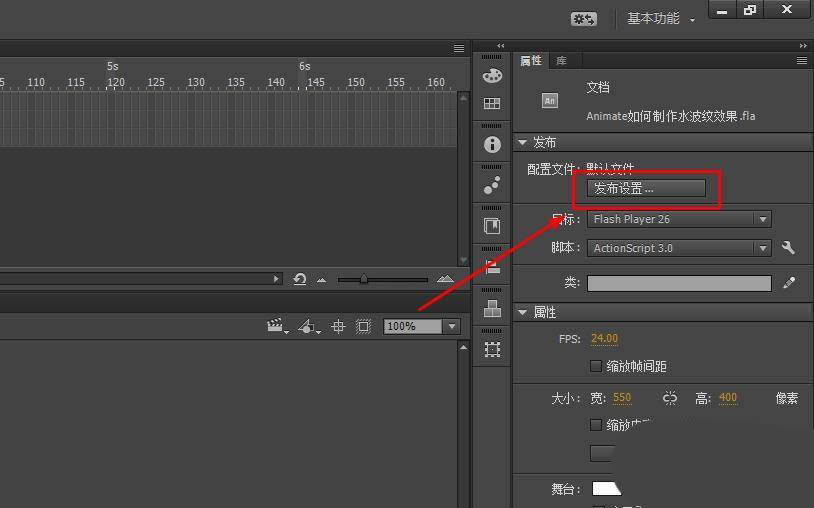814x508 pixels.
Task: Click the pencil icon to edit class
Action: tap(789, 284)
